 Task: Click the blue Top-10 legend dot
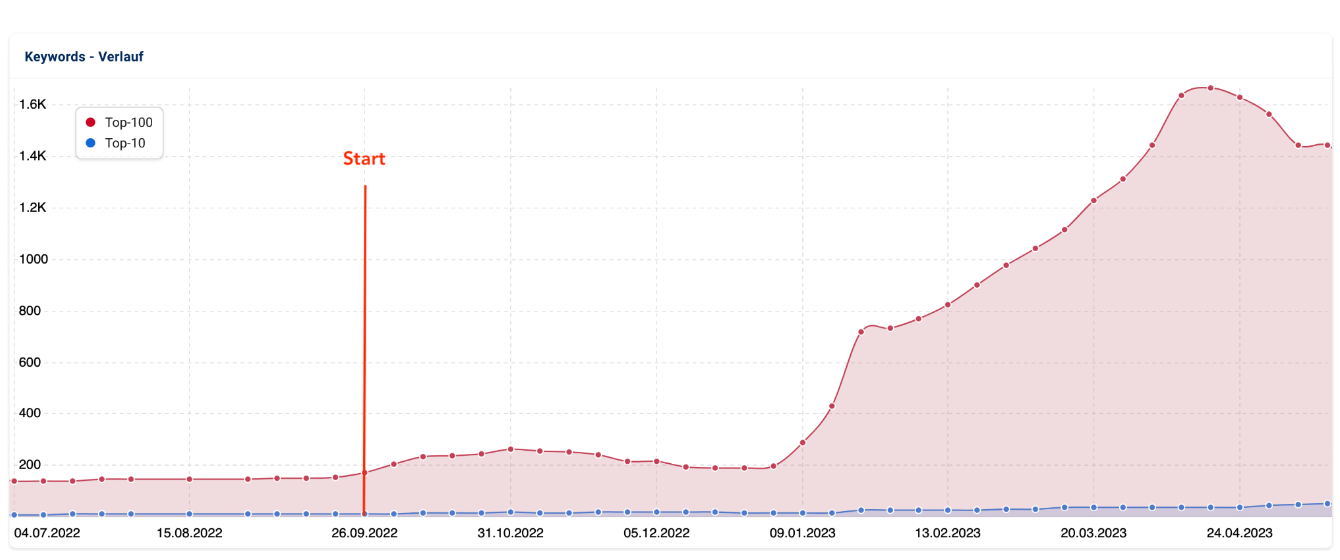coord(90,143)
